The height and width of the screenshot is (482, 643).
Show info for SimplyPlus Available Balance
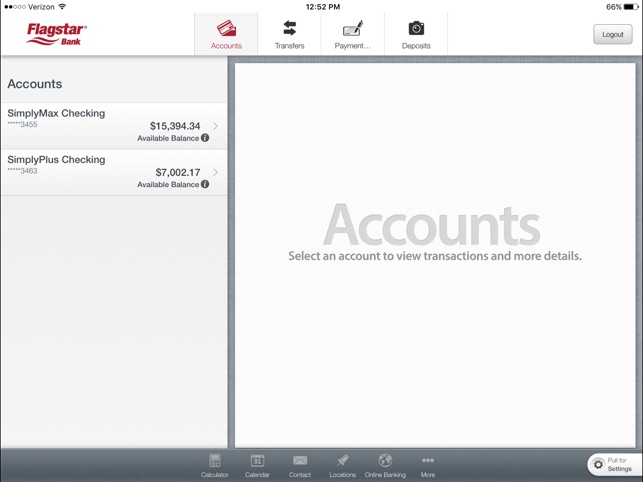(x=205, y=184)
